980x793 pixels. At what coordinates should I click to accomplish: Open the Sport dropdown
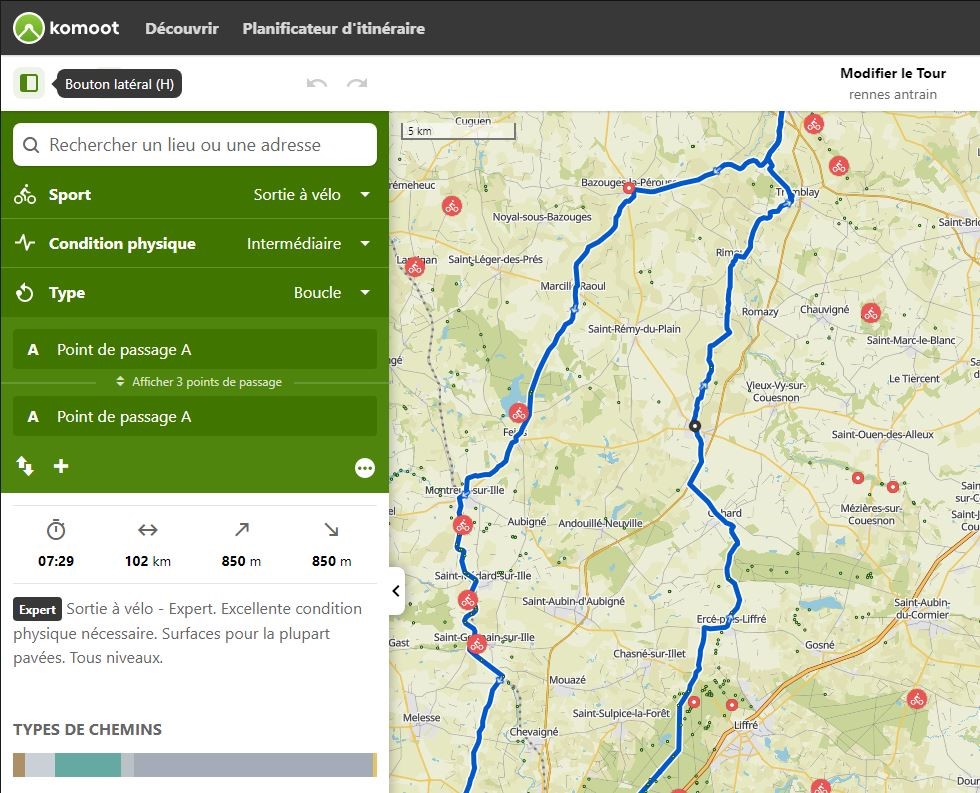coord(310,195)
